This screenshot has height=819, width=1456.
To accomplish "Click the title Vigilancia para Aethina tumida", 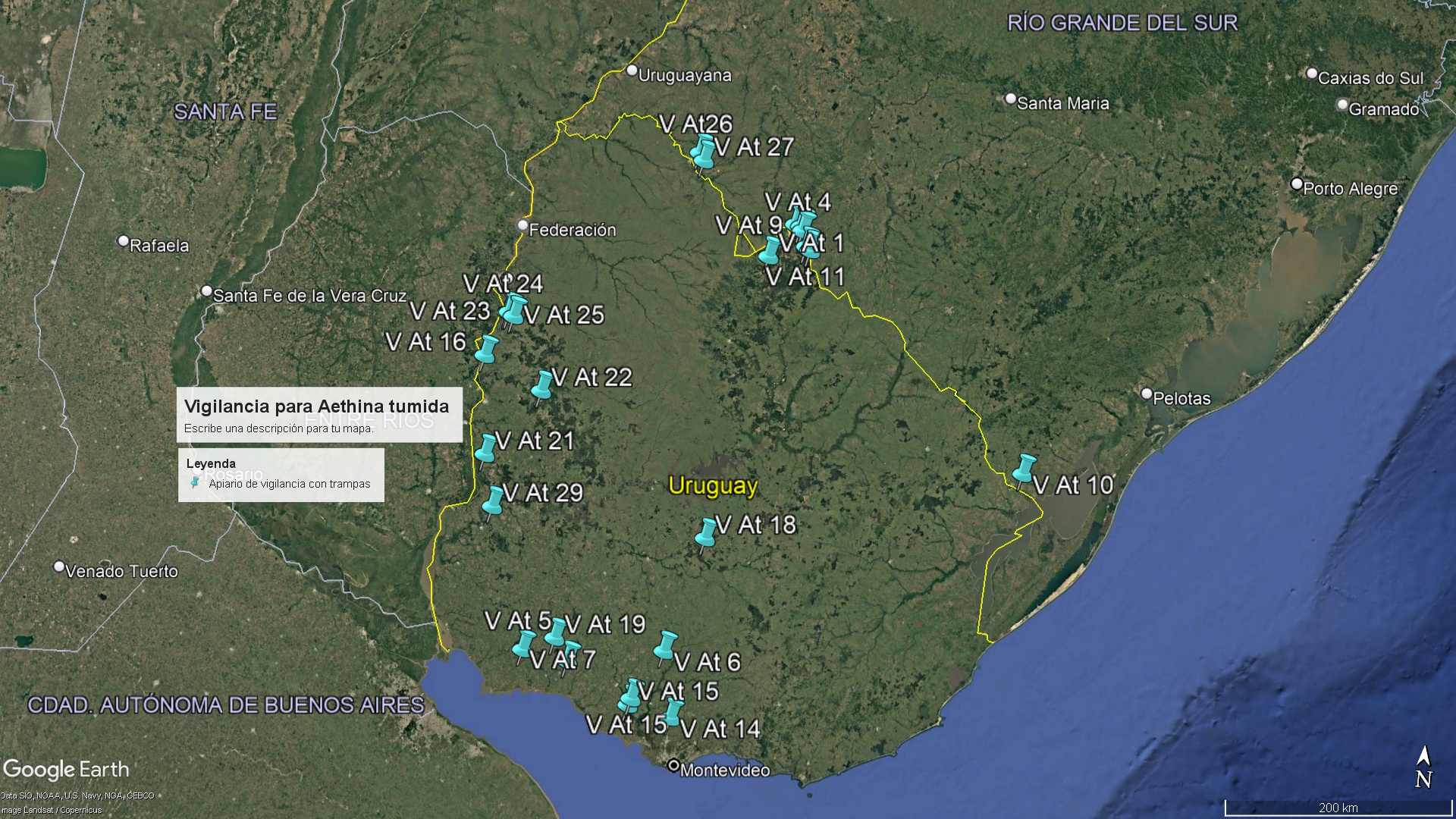I will 316,406.
